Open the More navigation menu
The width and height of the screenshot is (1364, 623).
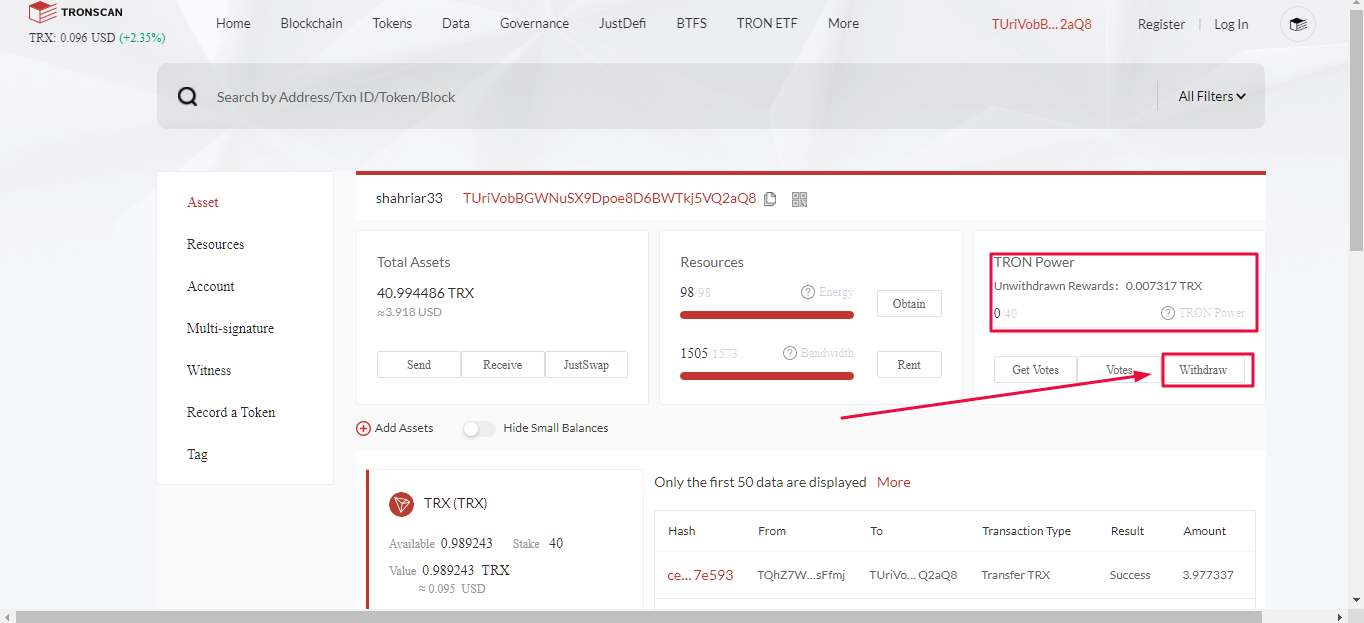tap(843, 23)
